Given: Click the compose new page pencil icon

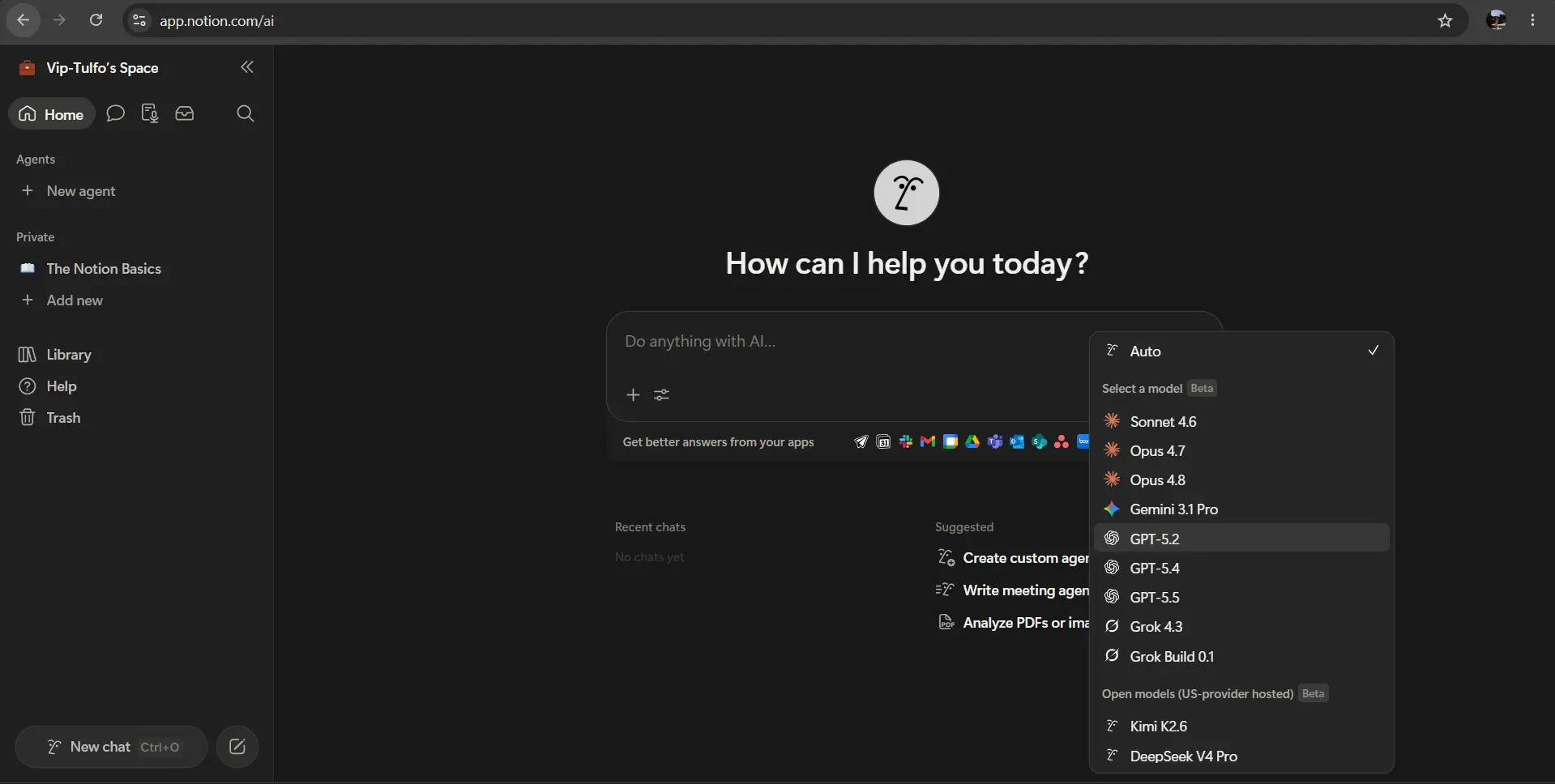Looking at the screenshot, I should (x=237, y=747).
